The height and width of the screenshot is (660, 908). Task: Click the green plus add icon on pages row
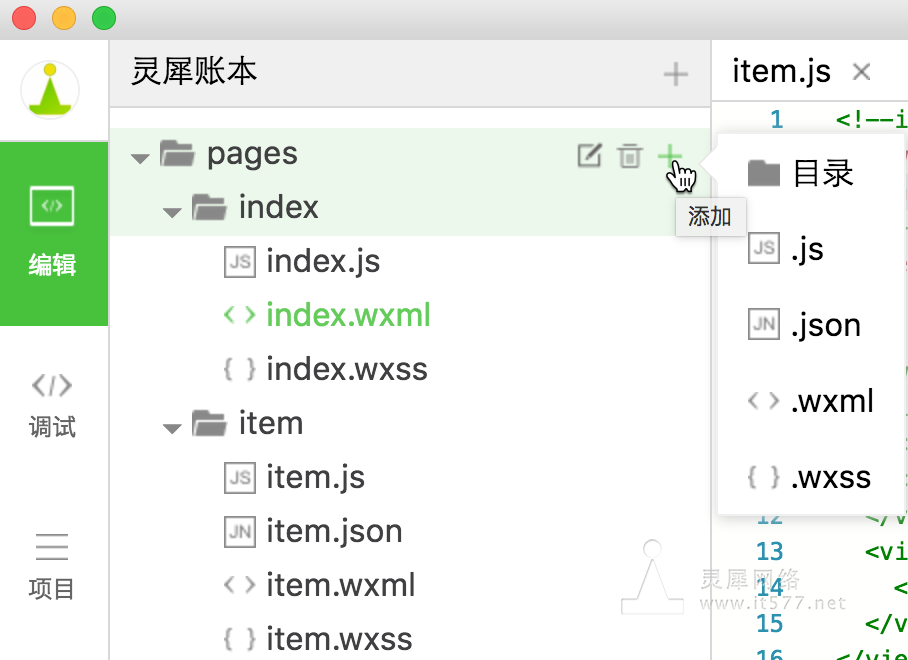tap(668, 156)
